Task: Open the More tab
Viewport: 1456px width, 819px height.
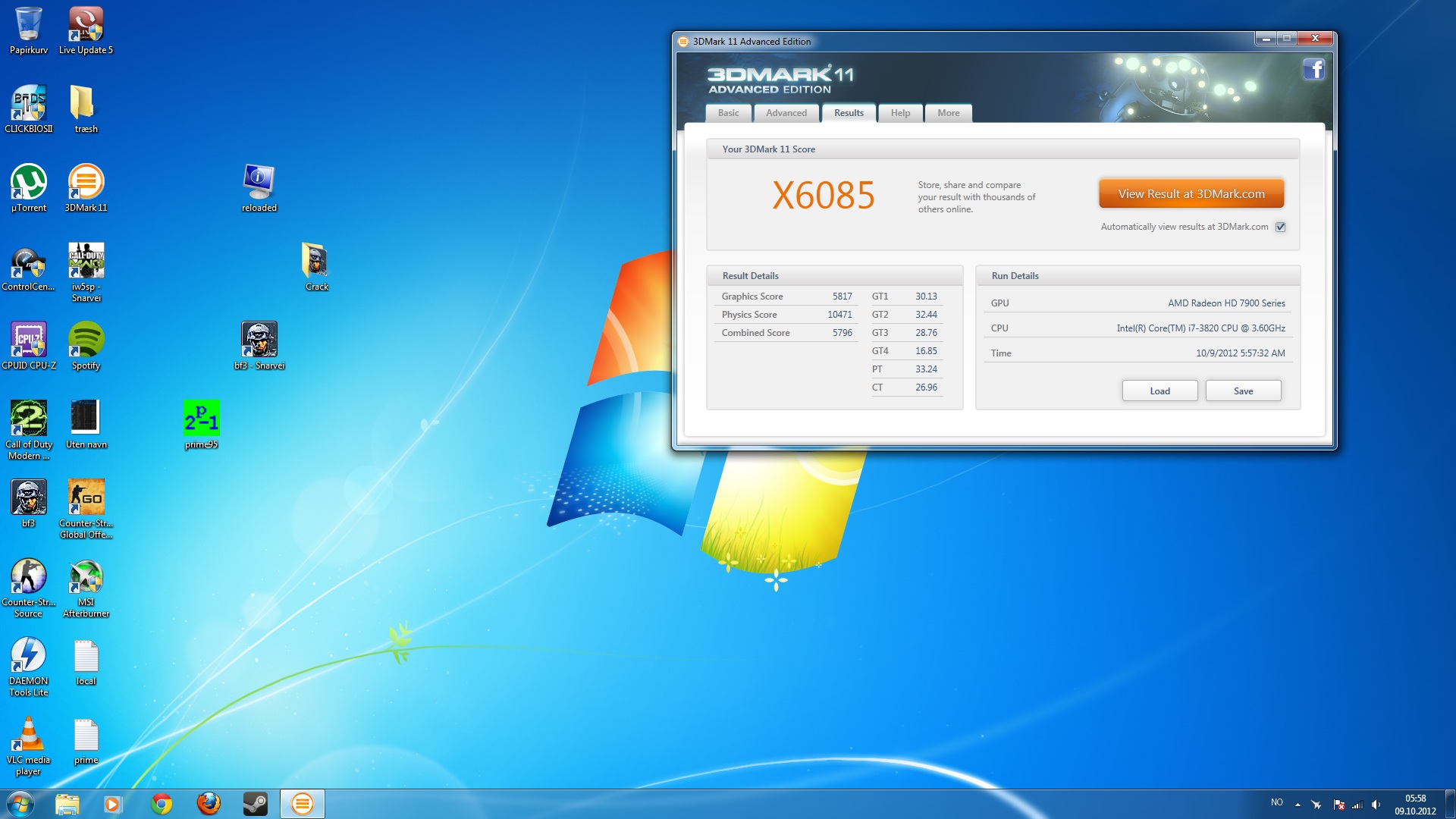Action: click(948, 113)
